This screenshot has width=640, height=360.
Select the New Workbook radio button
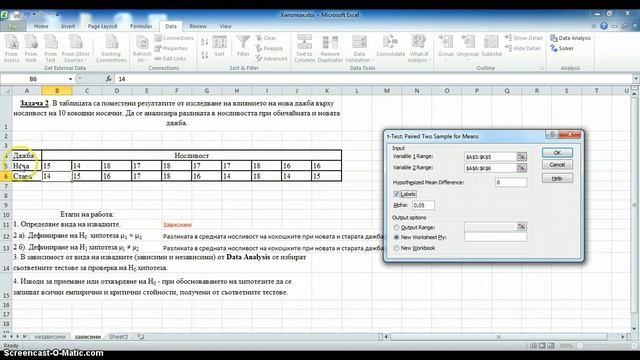tap(396, 248)
